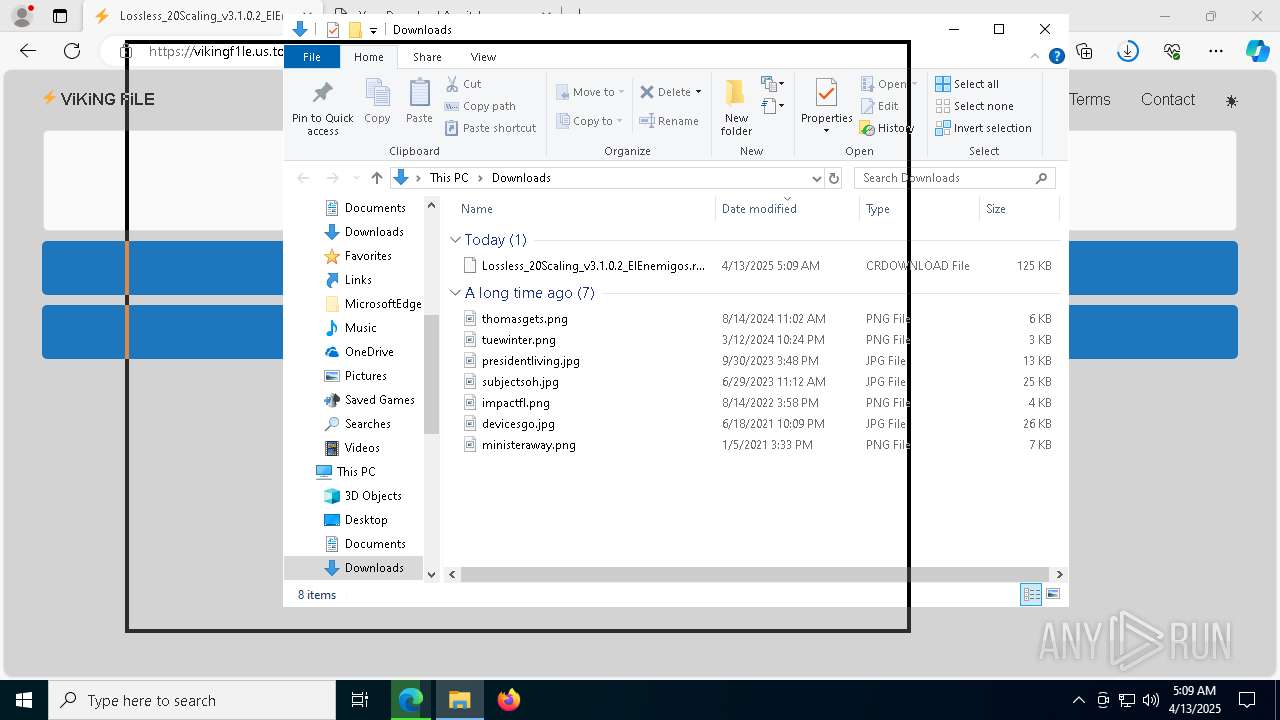The image size is (1280, 720).
Task: Open the Contact link on Viking File
Action: tap(1168, 99)
